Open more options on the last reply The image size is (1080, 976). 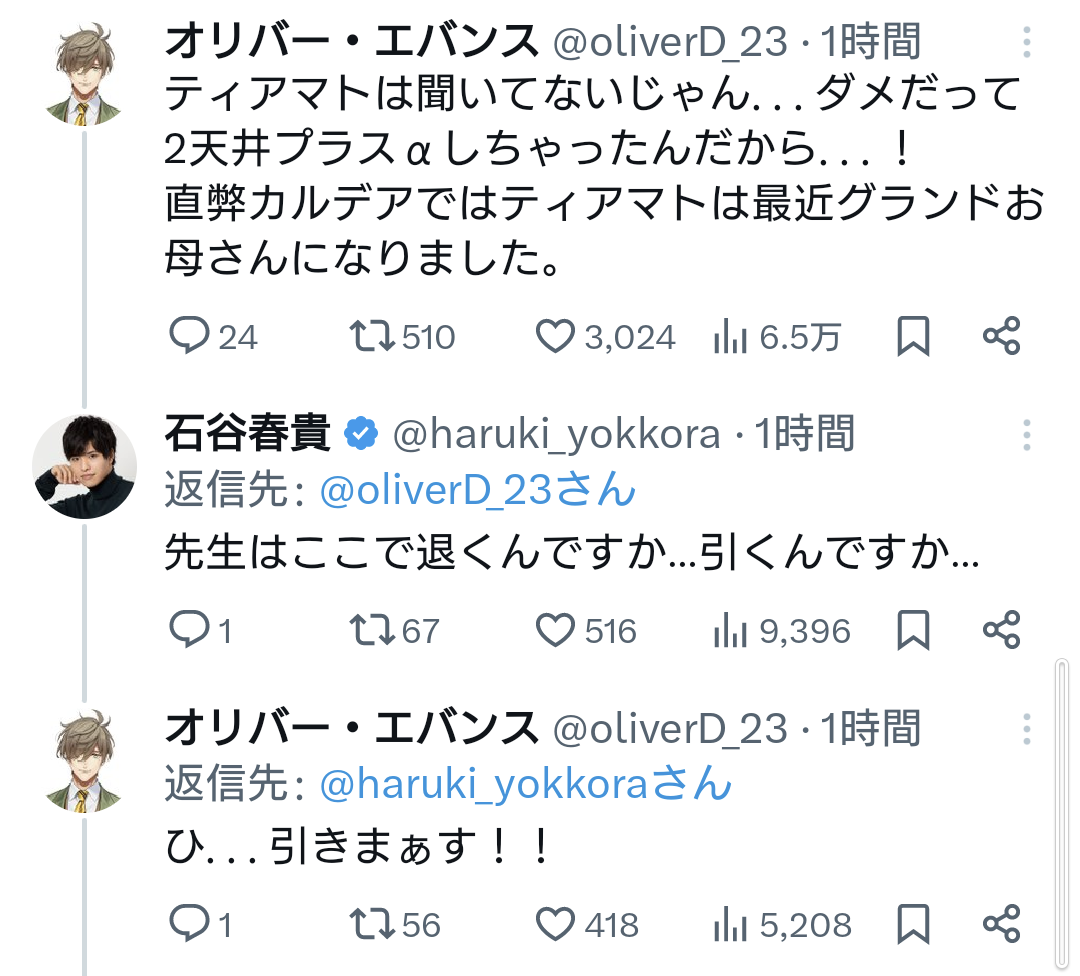point(1027,728)
